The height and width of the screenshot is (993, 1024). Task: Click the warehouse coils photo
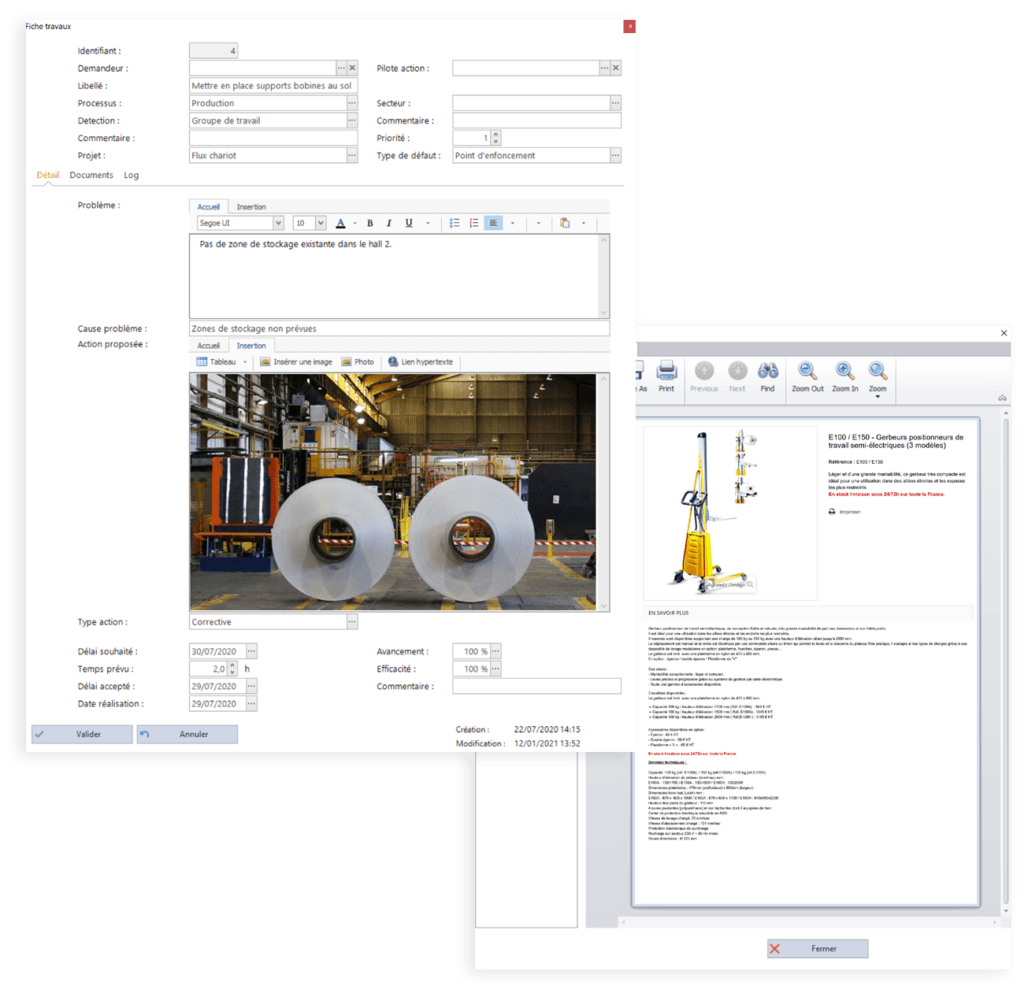coord(392,492)
